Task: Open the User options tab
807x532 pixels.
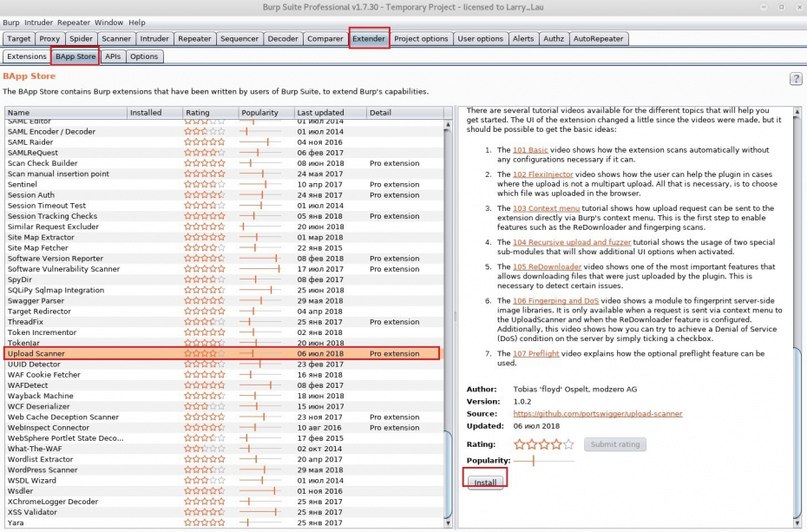Action: pyautogui.click(x=480, y=39)
